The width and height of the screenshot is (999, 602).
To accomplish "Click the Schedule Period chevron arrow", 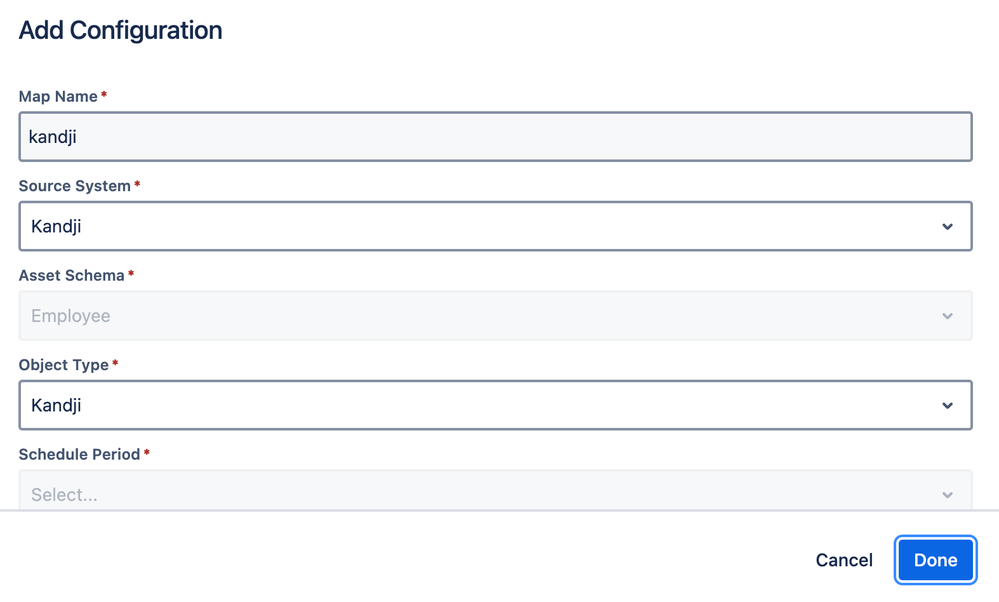I will [x=947, y=495].
